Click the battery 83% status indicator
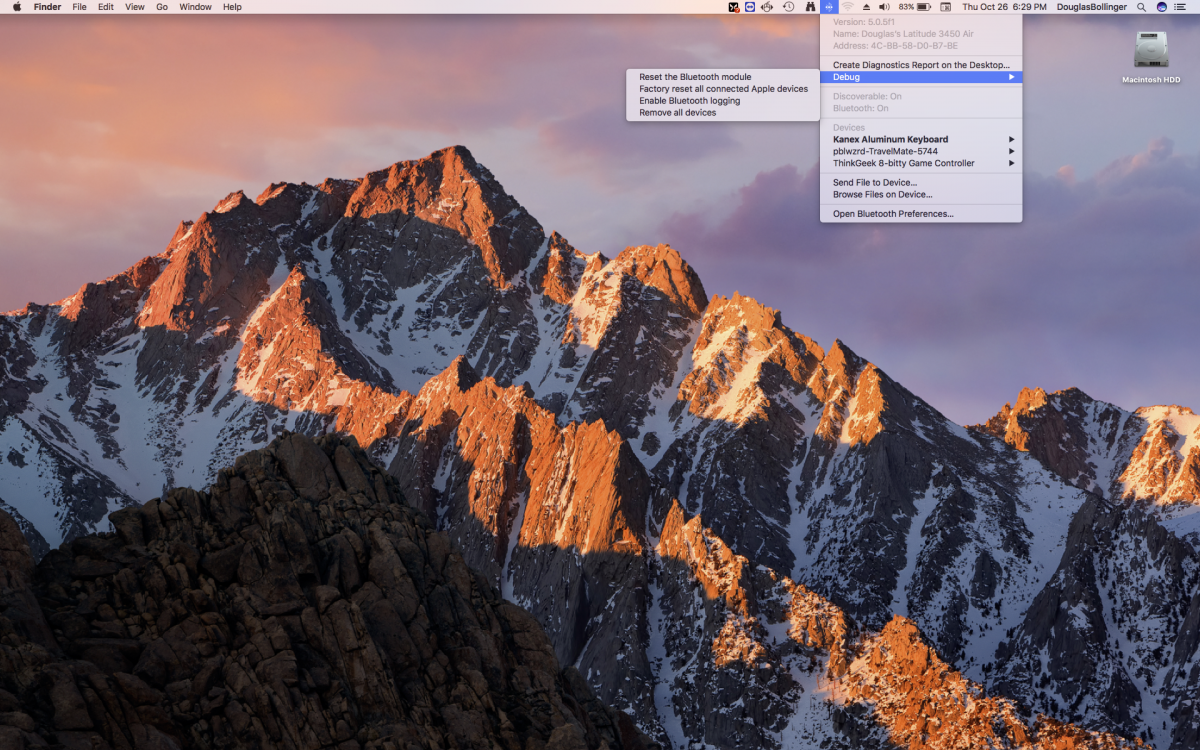The height and width of the screenshot is (750, 1200). (x=915, y=7)
